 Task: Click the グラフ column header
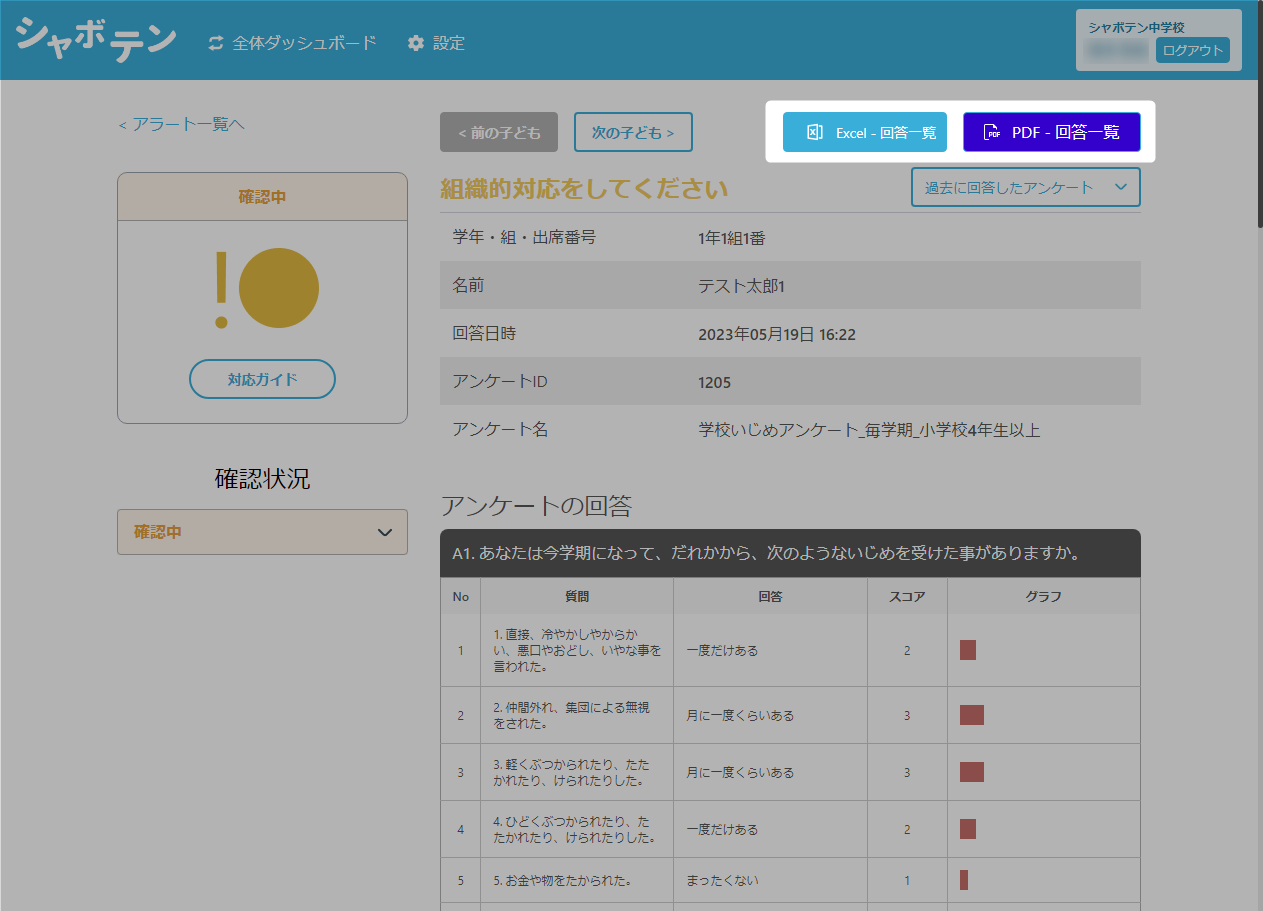(x=1043, y=596)
